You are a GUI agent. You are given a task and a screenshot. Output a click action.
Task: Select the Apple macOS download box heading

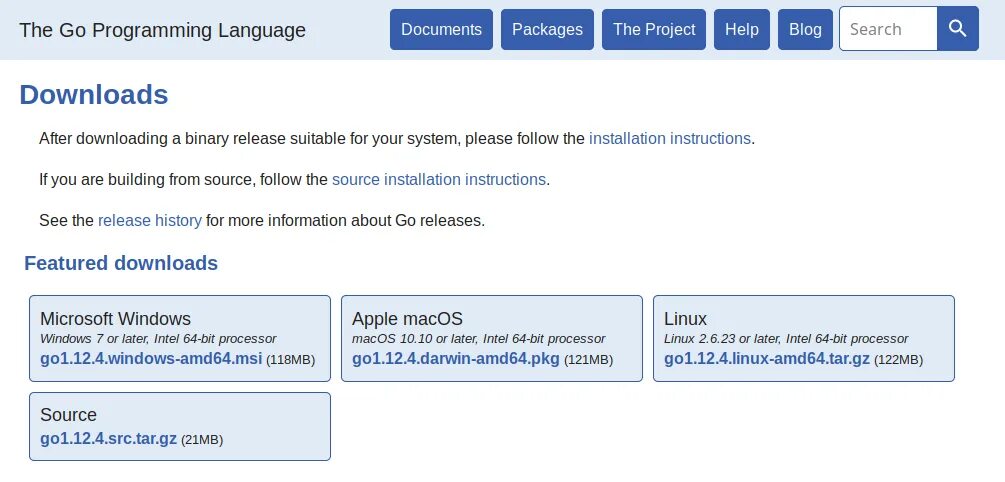click(407, 319)
